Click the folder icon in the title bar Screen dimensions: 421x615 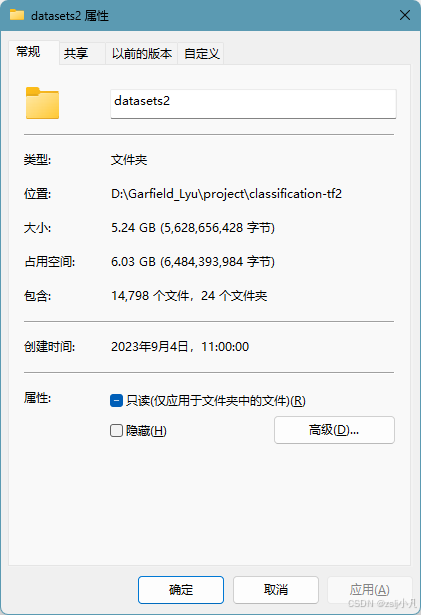(x=17, y=15)
